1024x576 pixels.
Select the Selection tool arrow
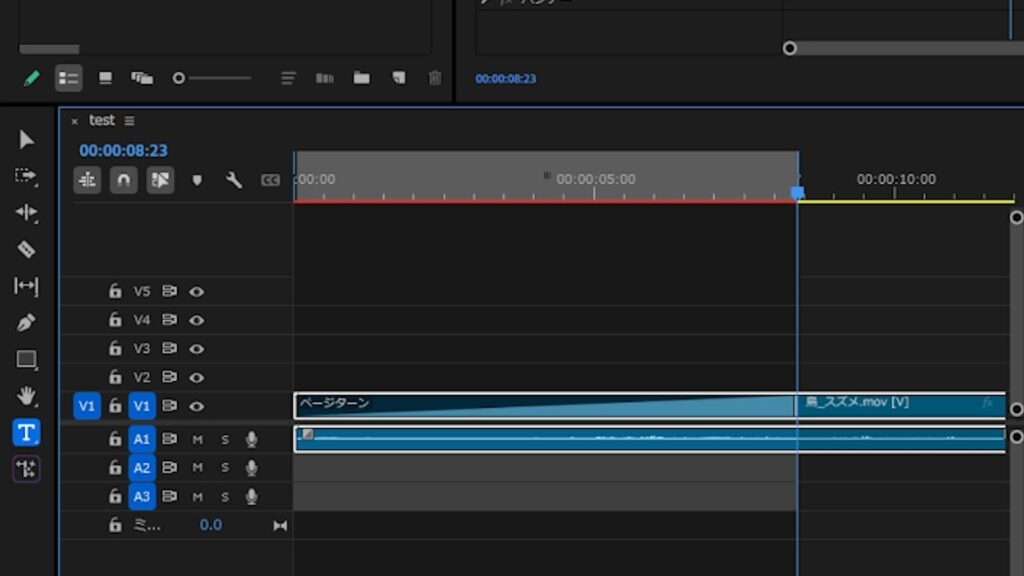tap(26, 139)
